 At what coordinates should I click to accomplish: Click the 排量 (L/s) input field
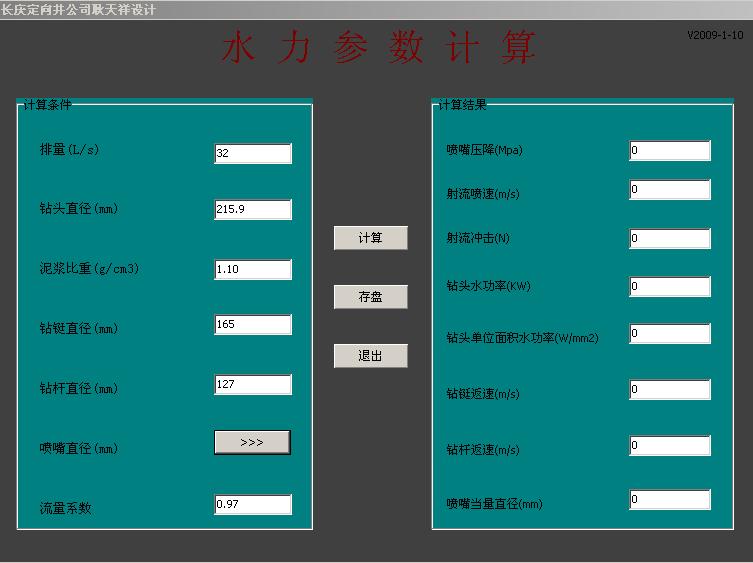(x=253, y=153)
